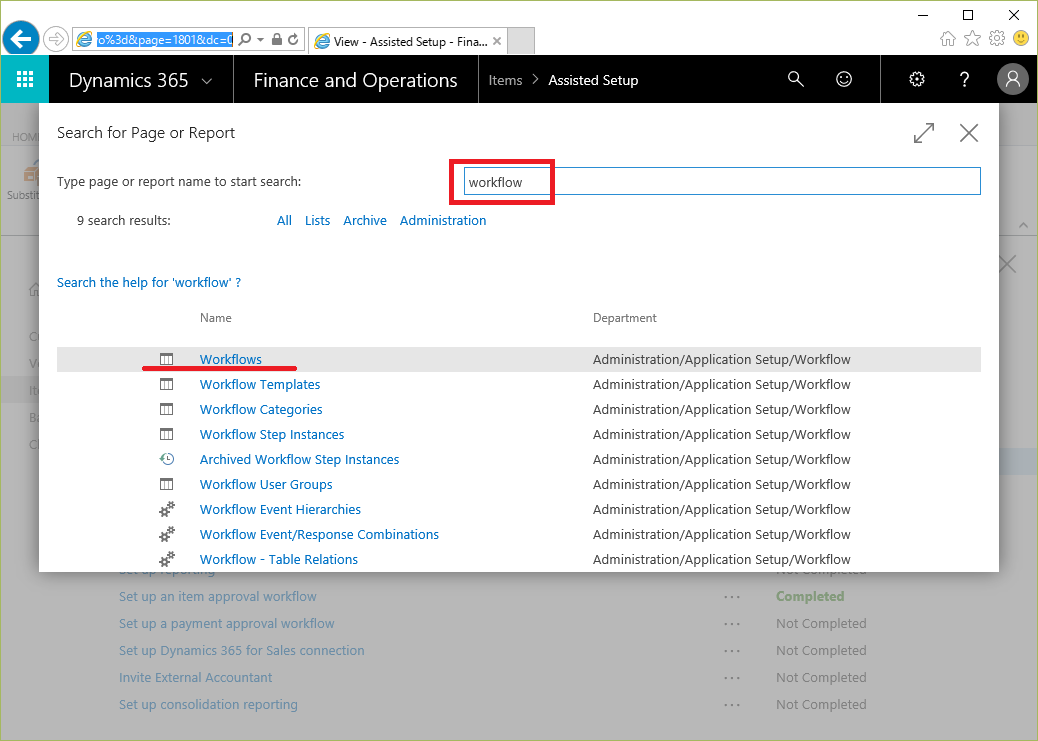Screen dimensions: 1038x741
Task: Open Workflow - Table Relations link
Action: [x=279, y=560]
